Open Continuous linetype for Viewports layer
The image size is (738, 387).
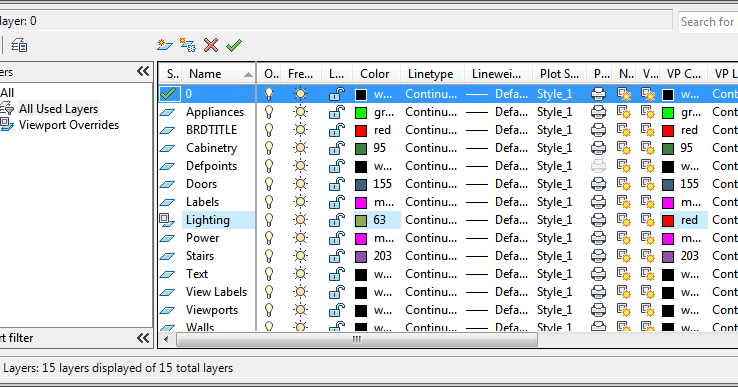(431, 310)
